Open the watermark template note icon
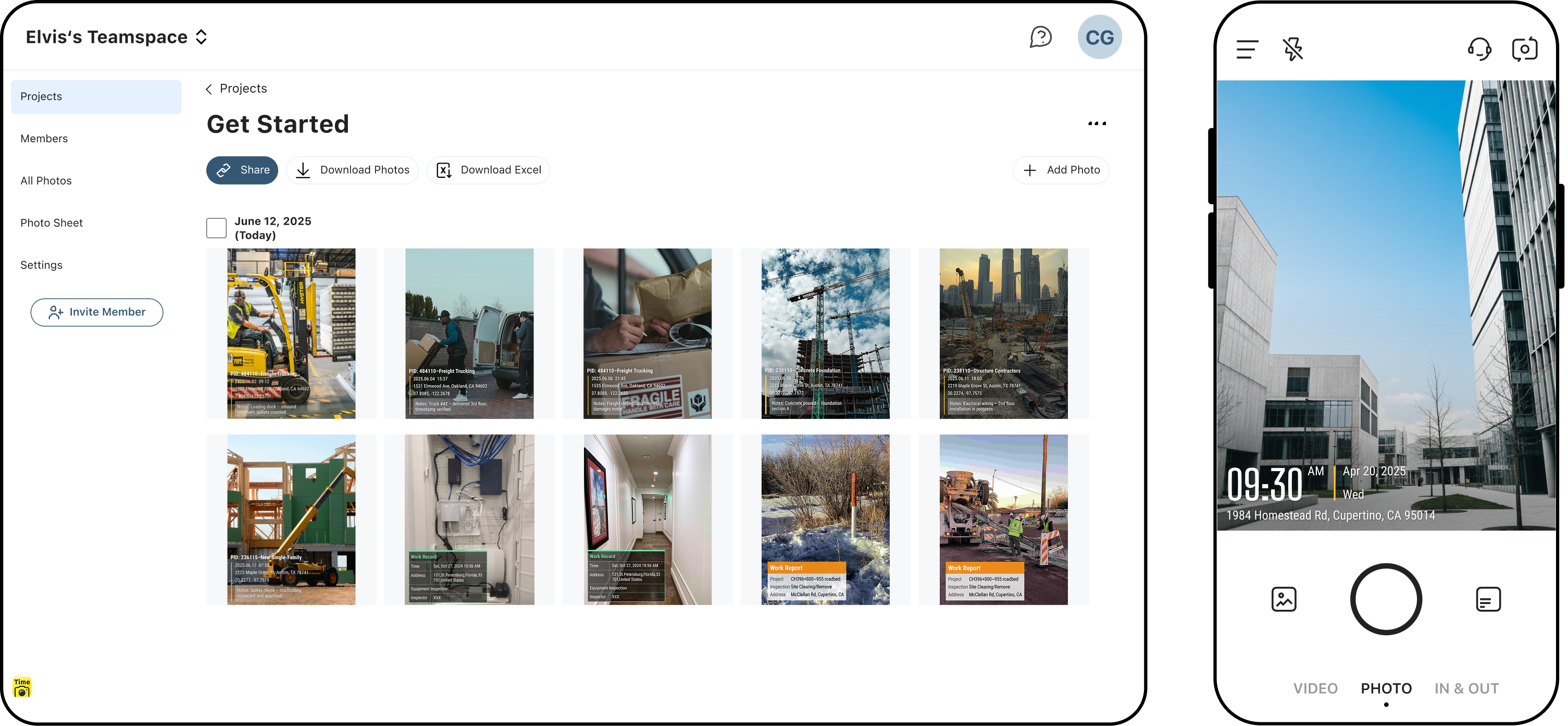The height and width of the screenshot is (726, 1568). (1488, 599)
